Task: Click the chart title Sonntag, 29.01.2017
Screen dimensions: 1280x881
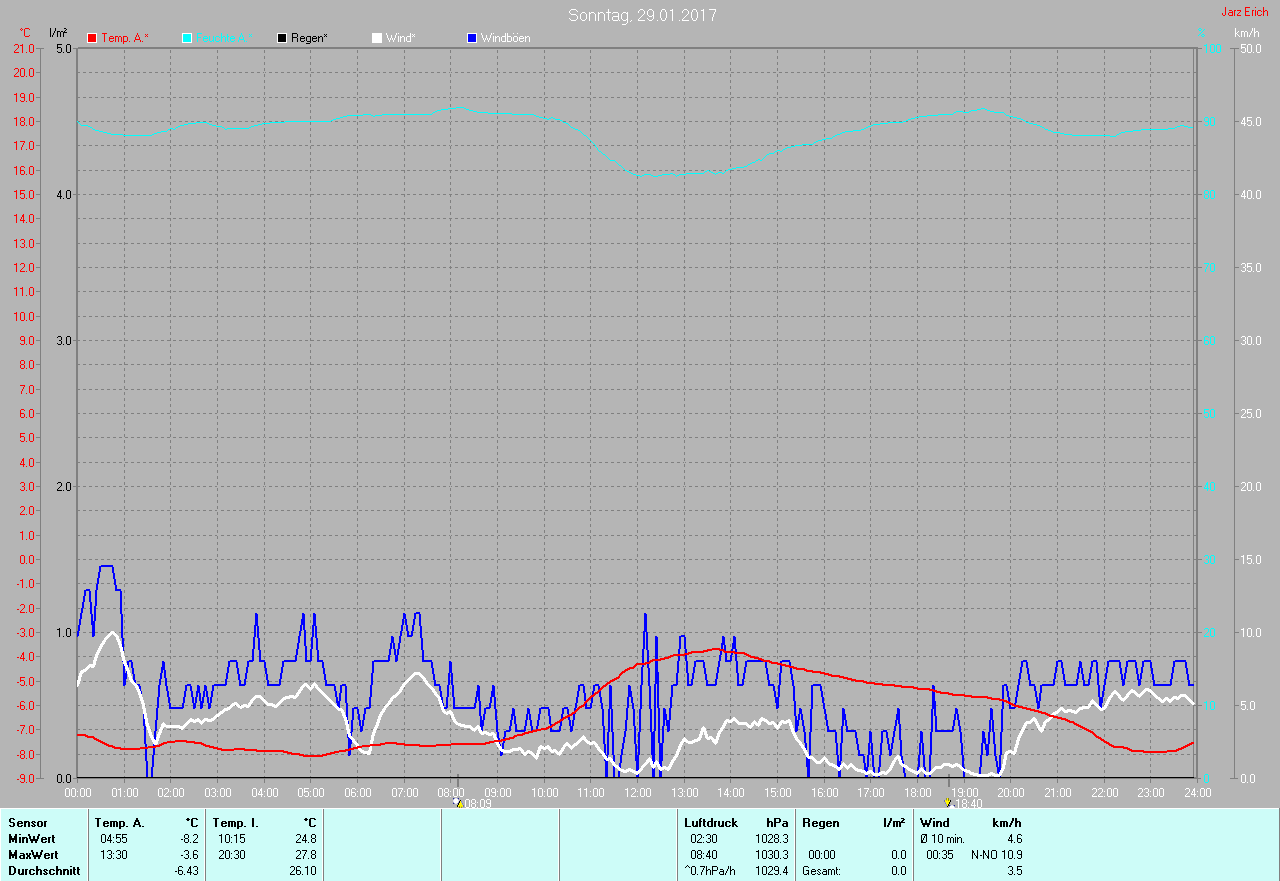Action: coord(642,15)
